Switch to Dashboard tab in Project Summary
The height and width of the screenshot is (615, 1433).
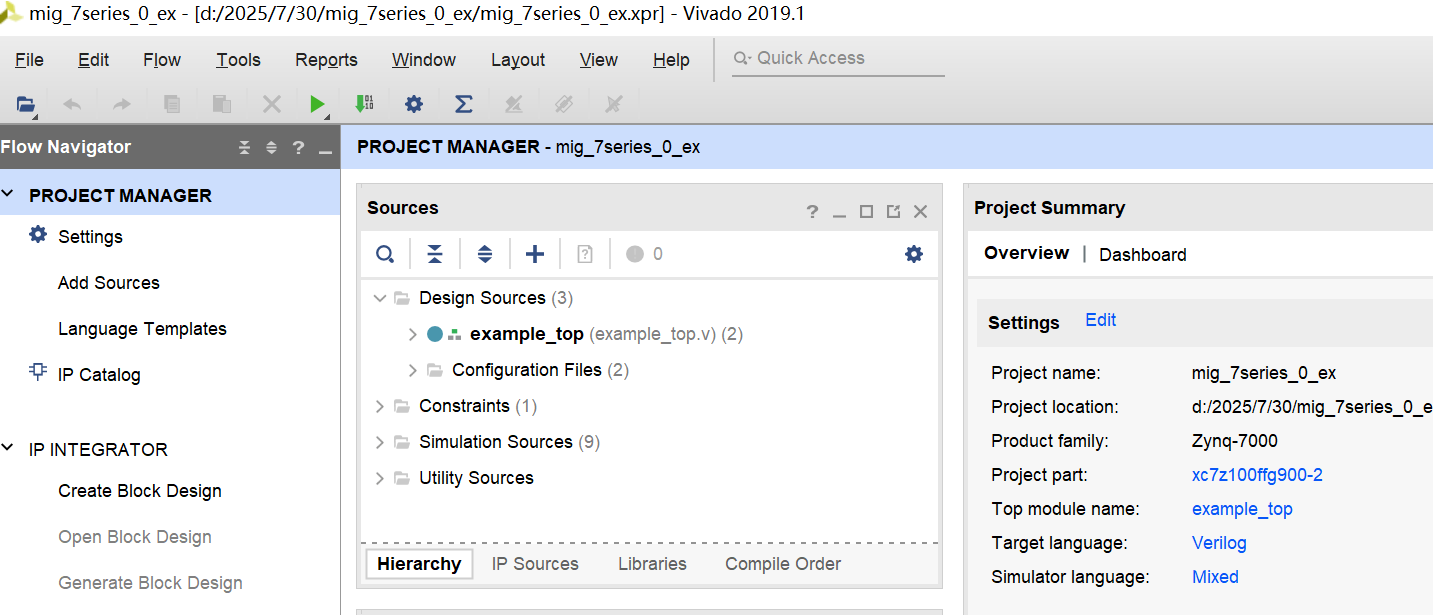click(1143, 255)
